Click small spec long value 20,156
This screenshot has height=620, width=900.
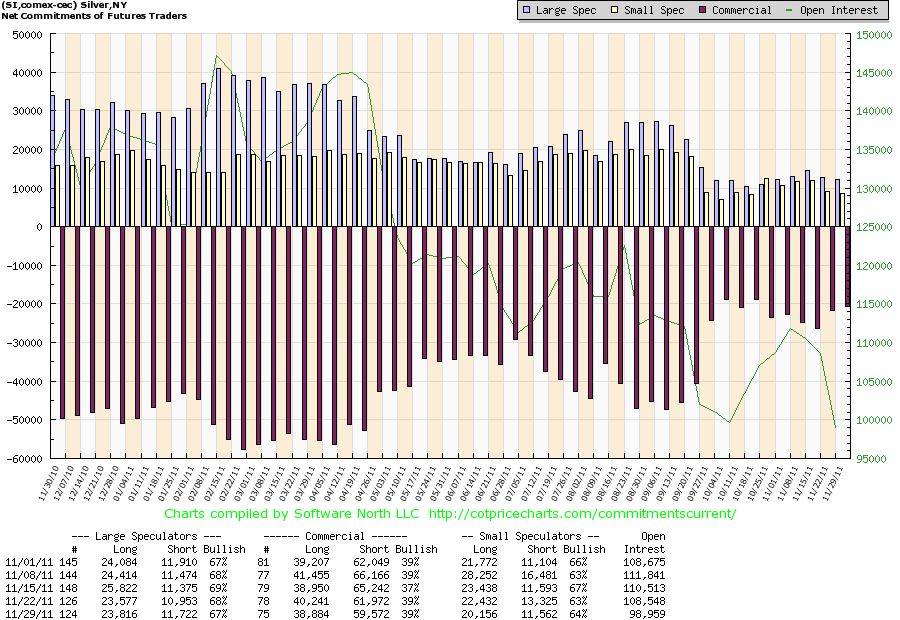pyautogui.click(x=479, y=614)
